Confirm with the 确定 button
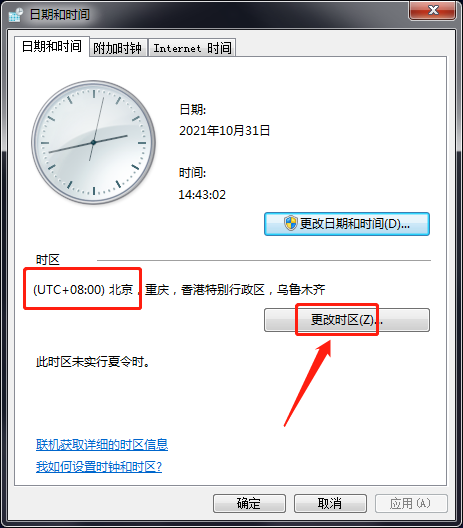This screenshot has height=528, width=463. [x=249, y=503]
